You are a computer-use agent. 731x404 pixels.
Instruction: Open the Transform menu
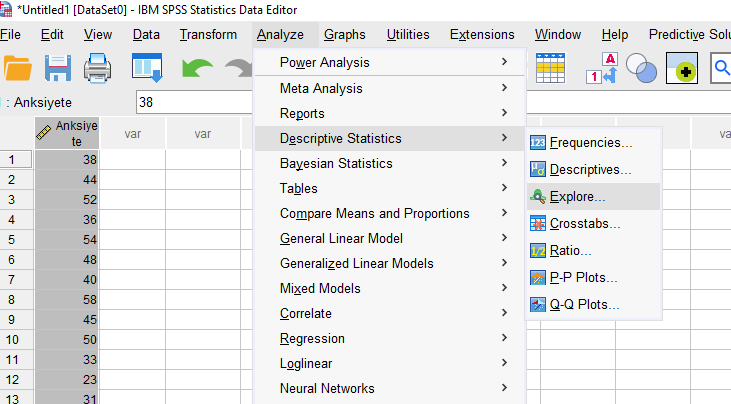click(x=208, y=35)
